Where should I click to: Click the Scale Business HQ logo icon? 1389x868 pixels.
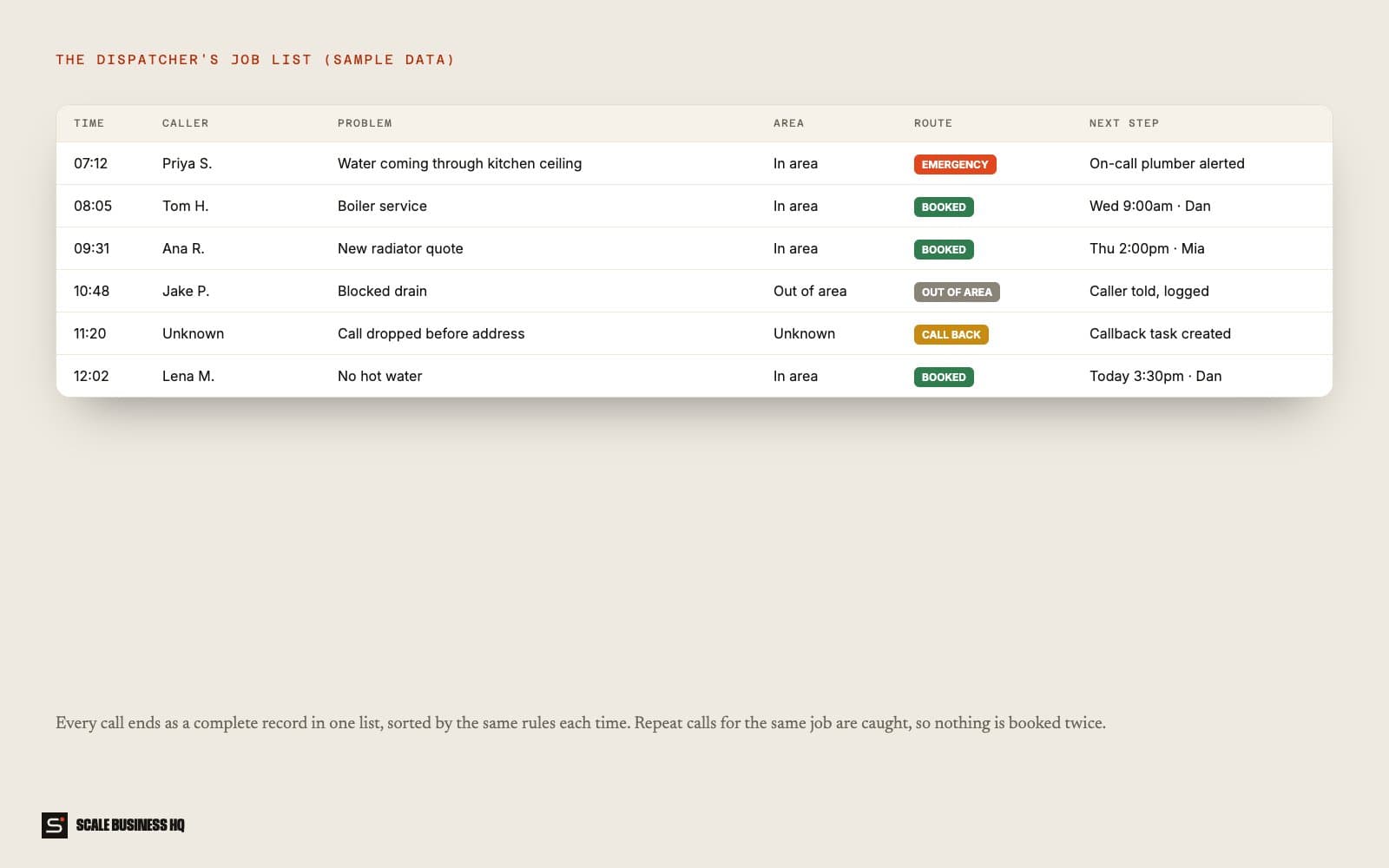(x=55, y=825)
